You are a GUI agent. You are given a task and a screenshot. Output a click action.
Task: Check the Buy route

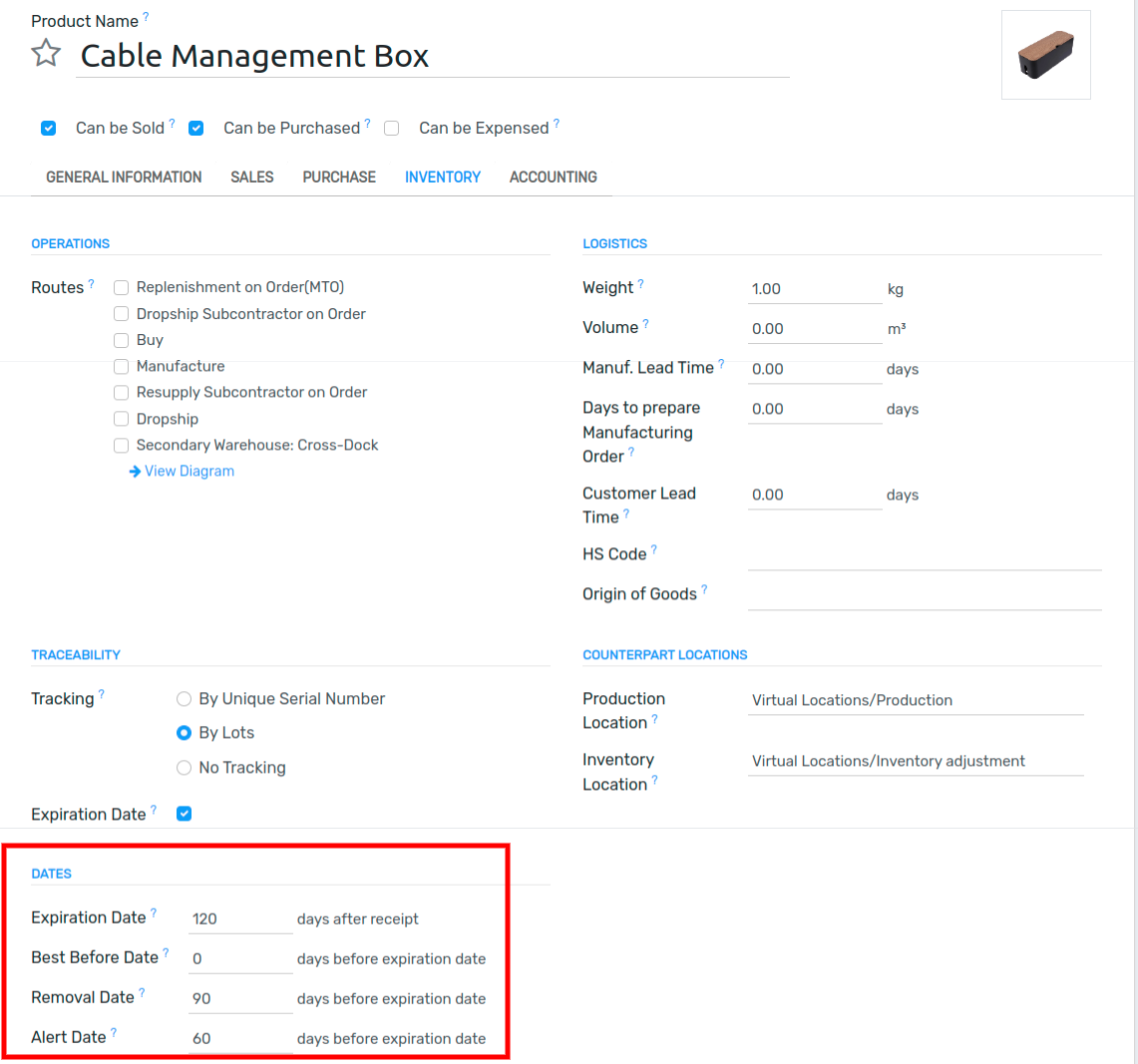122,340
